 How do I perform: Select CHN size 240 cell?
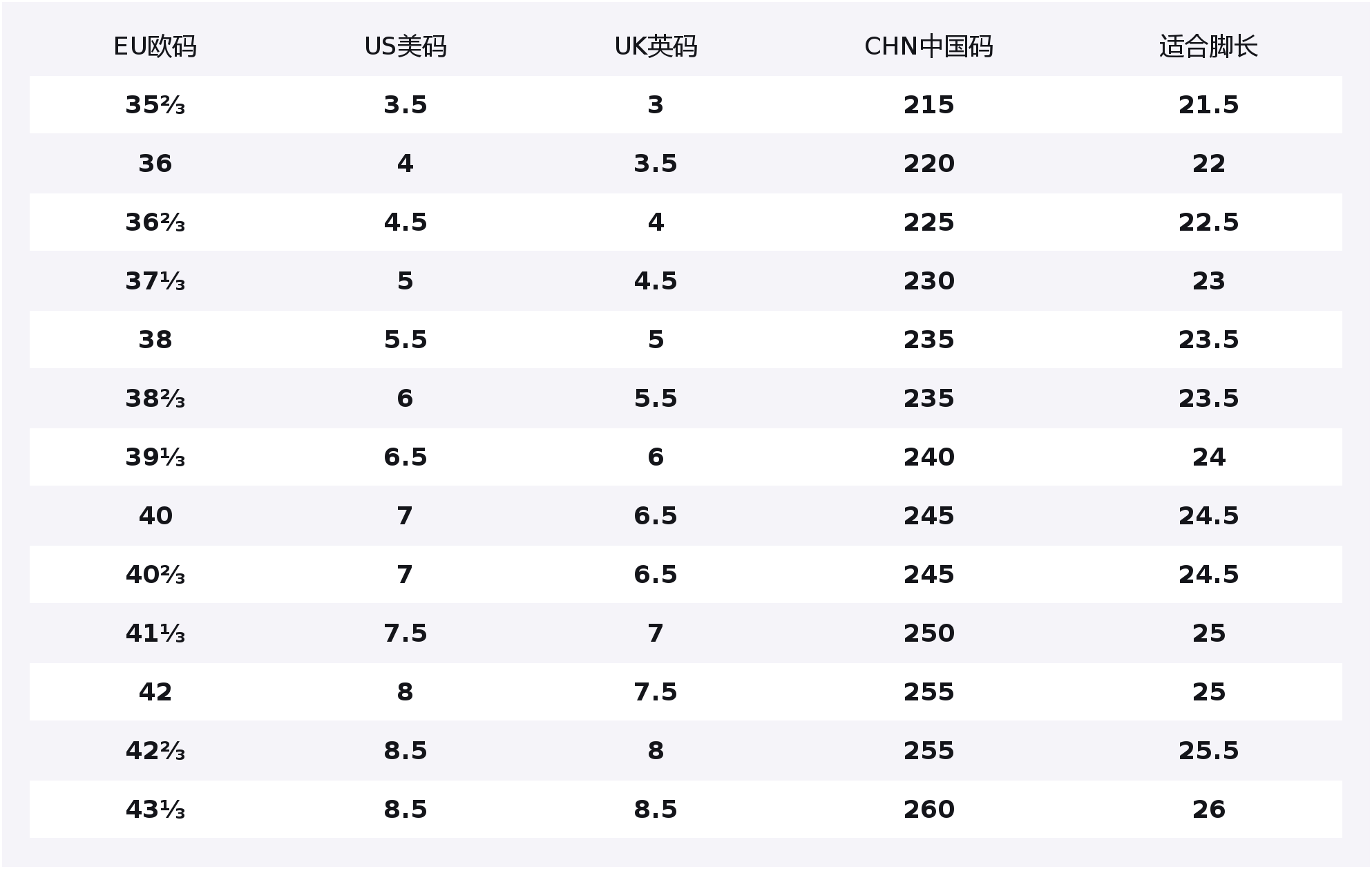pyautogui.click(x=928, y=457)
